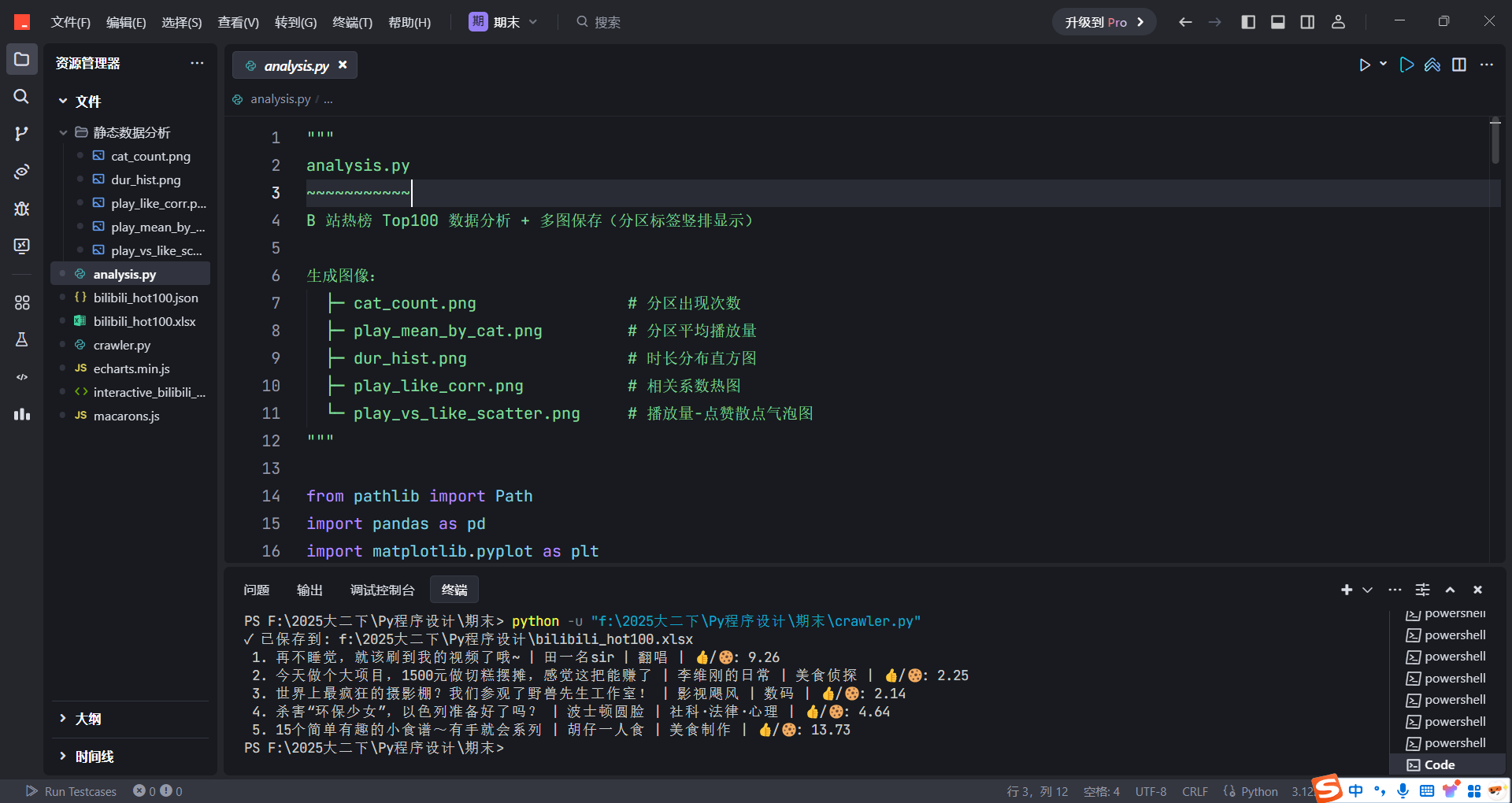Switch to the 问题 panel tab
1512x803 pixels.
point(257,590)
